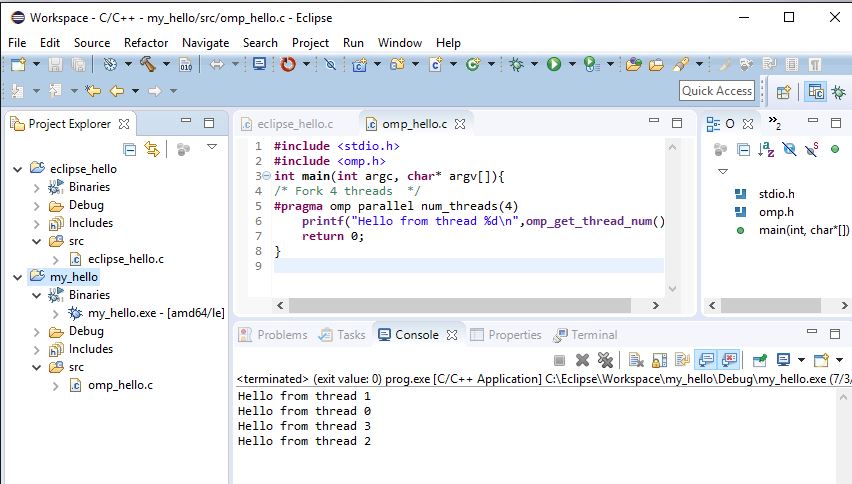This screenshot has width=852, height=484.
Task: Click the Last Edit Location arrow icon
Action: coord(93,91)
